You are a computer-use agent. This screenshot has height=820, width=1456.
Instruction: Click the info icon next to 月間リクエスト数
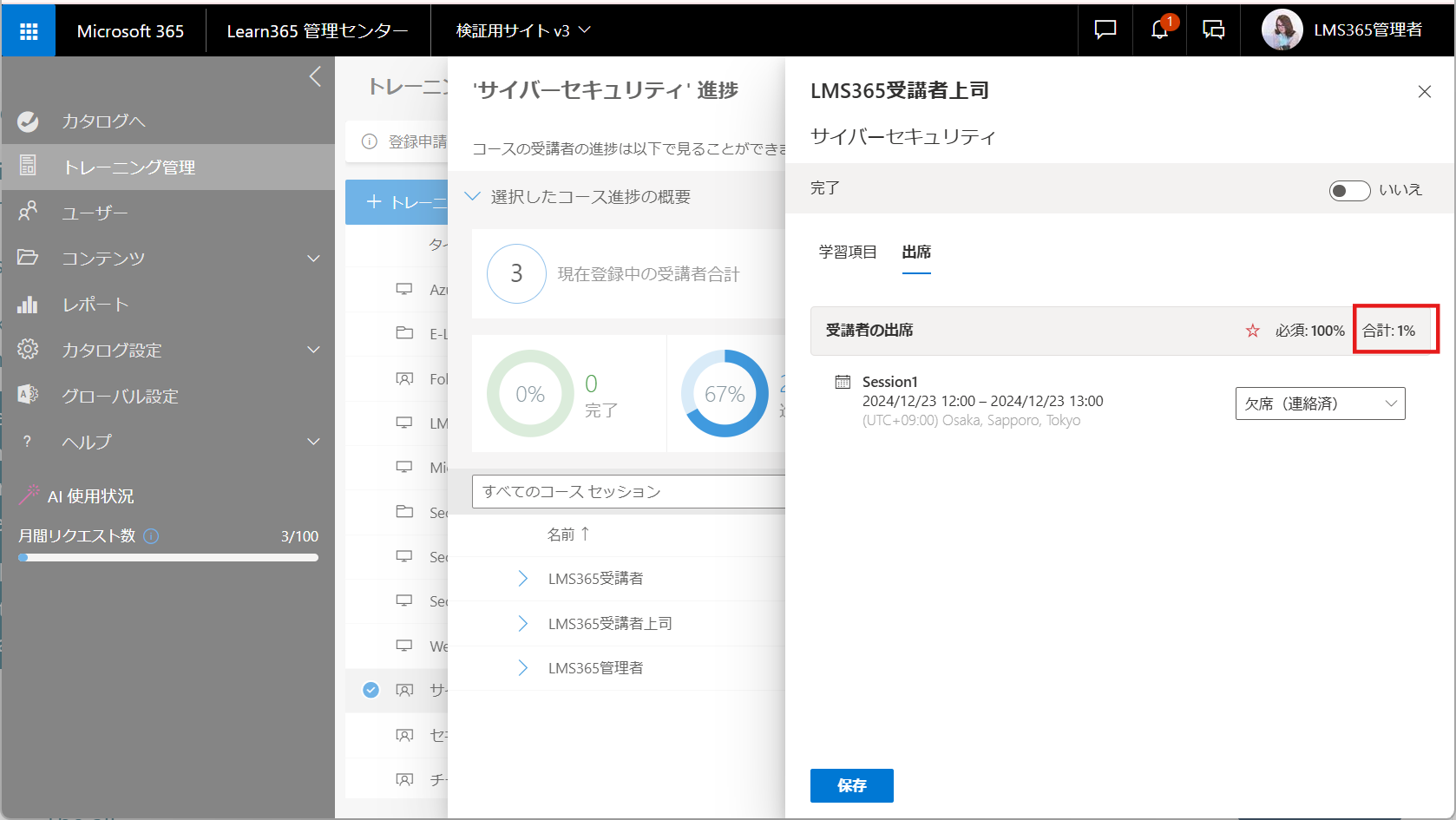tap(151, 536)
